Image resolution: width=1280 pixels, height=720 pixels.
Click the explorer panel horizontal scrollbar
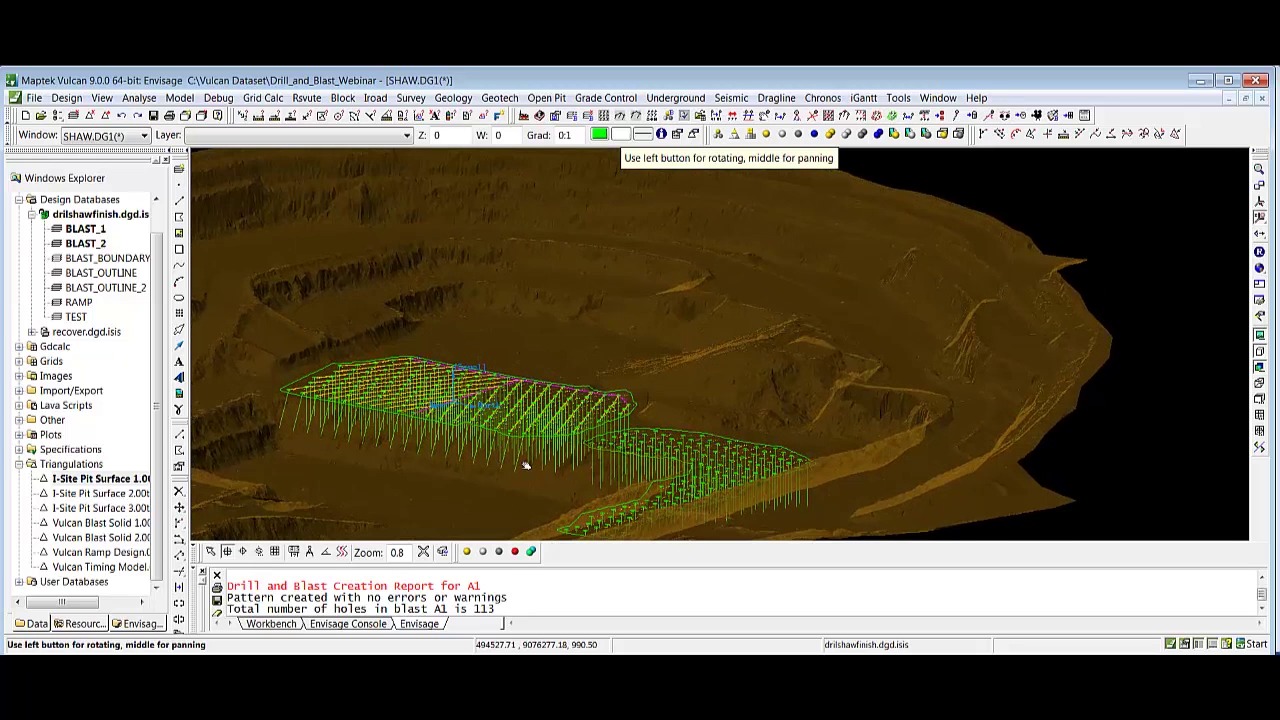pos(78,602)
